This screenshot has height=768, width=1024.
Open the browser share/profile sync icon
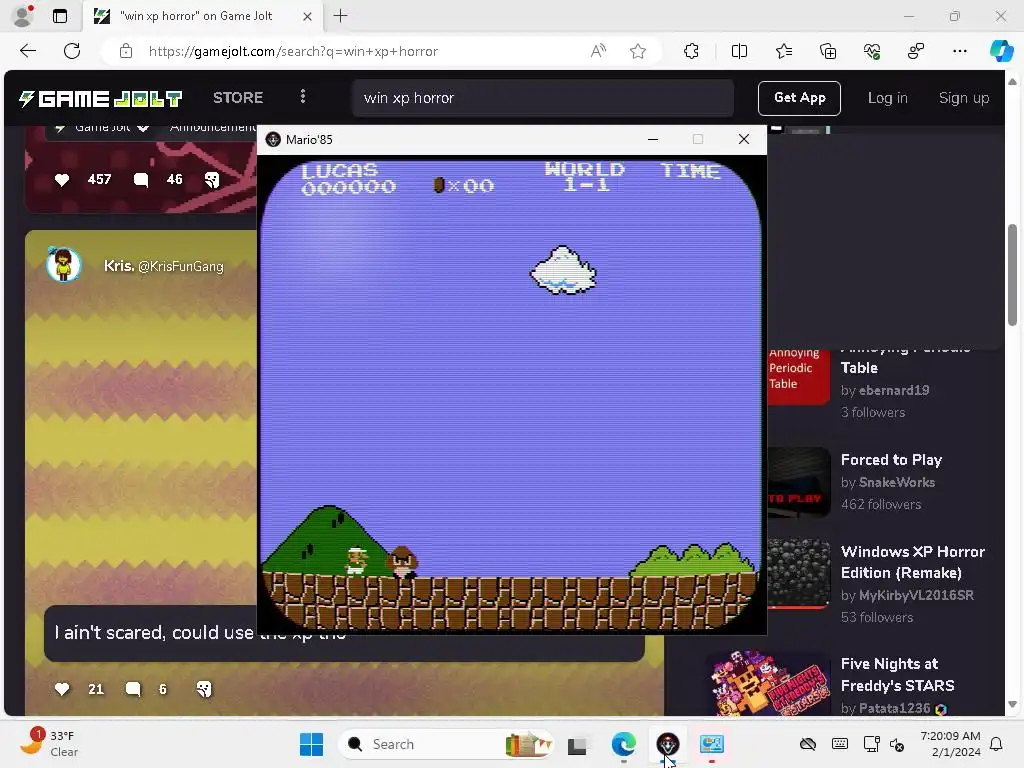(x=916, y=51)
